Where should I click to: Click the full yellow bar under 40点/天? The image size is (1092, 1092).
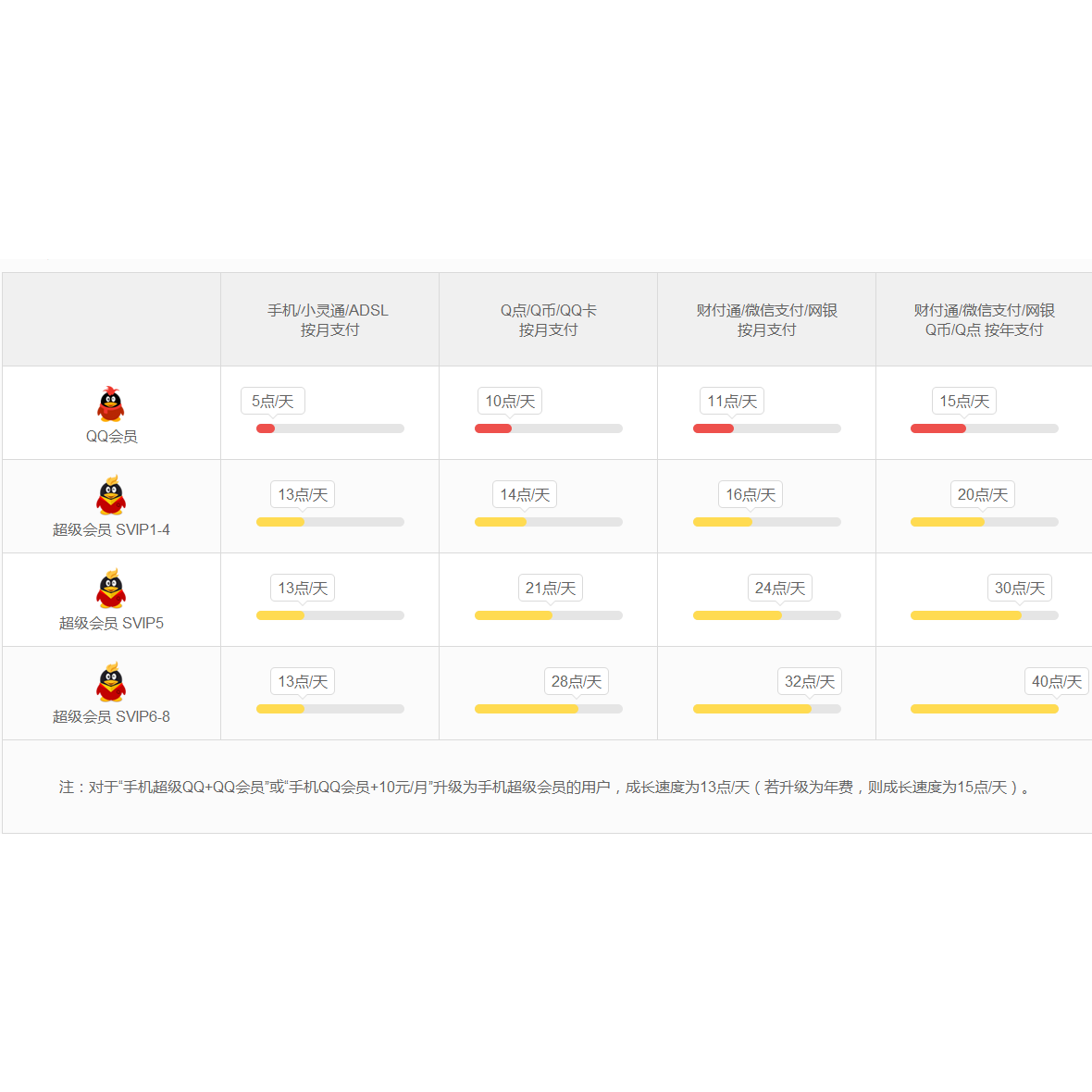(984, 709)
